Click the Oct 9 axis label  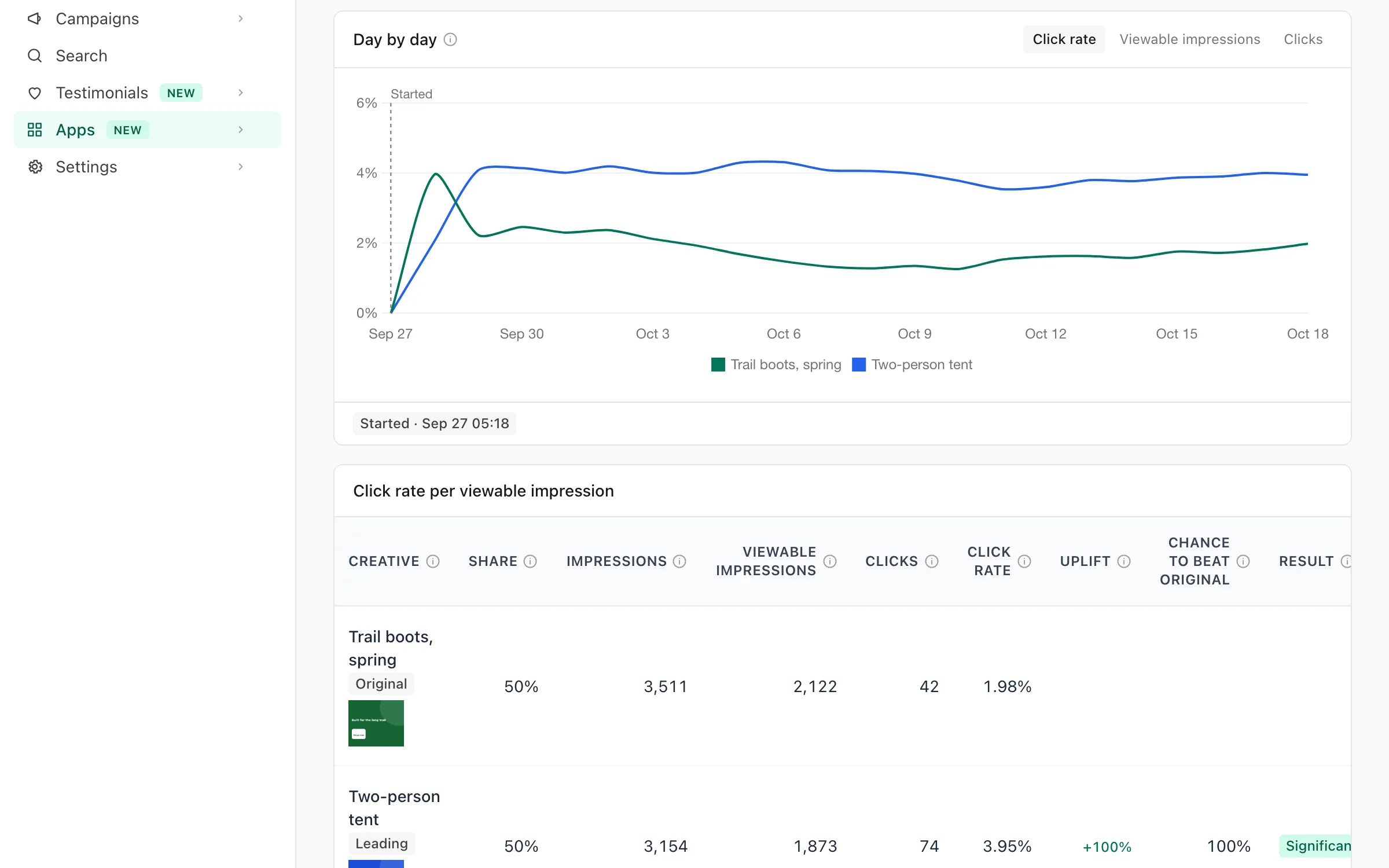(914, 334)
